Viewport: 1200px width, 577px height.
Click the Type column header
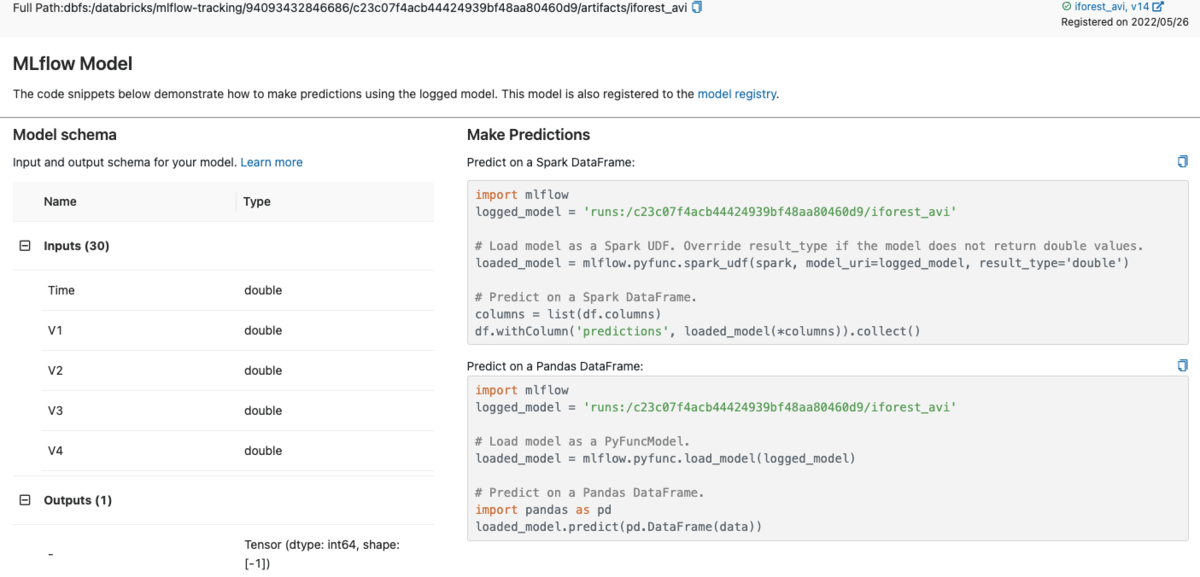coord(257,202)
